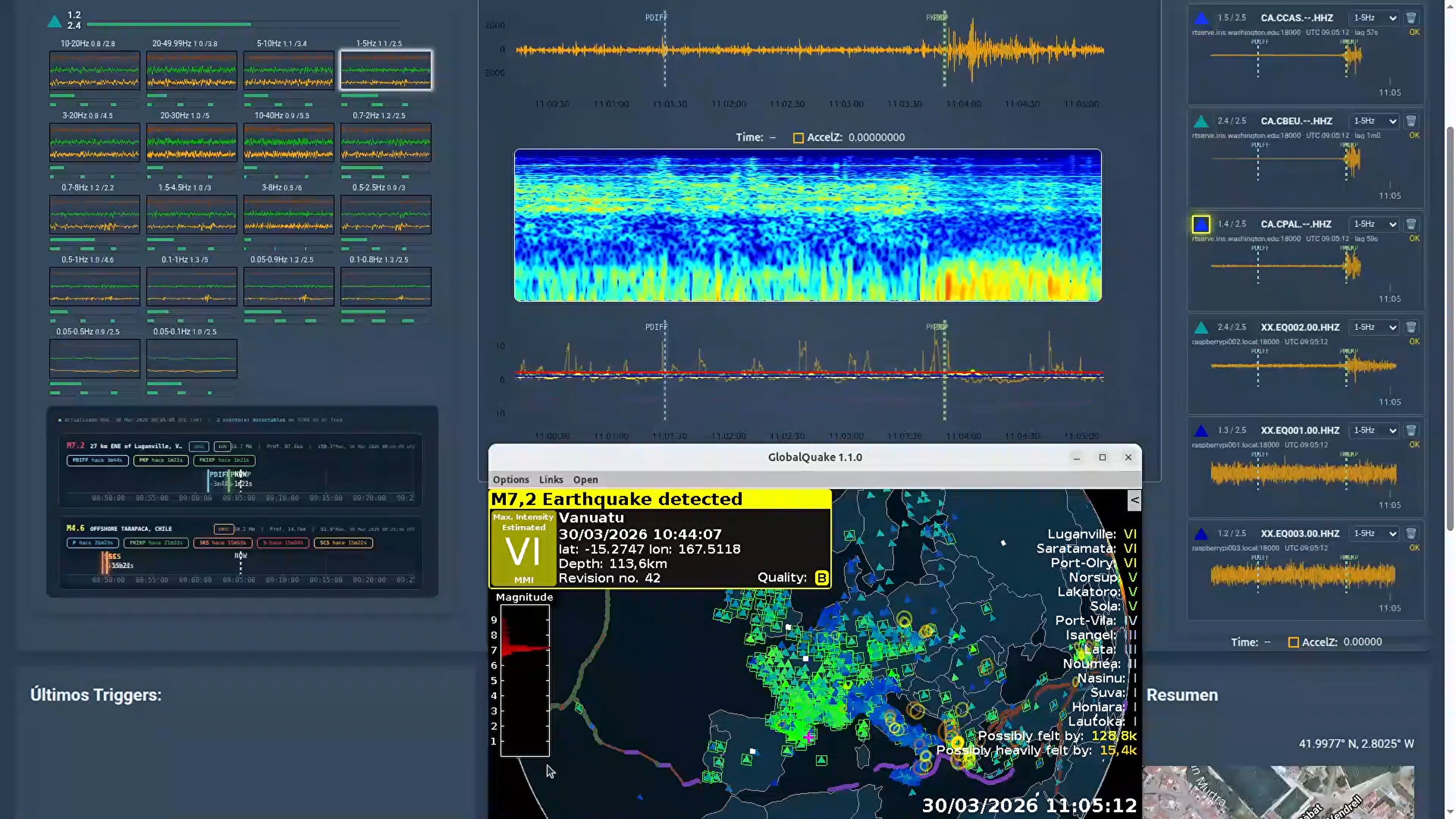Toggle AccelZ checkbox above the spectrogram
This screenshot has height=819, width=1456.
tap(798, 138)
